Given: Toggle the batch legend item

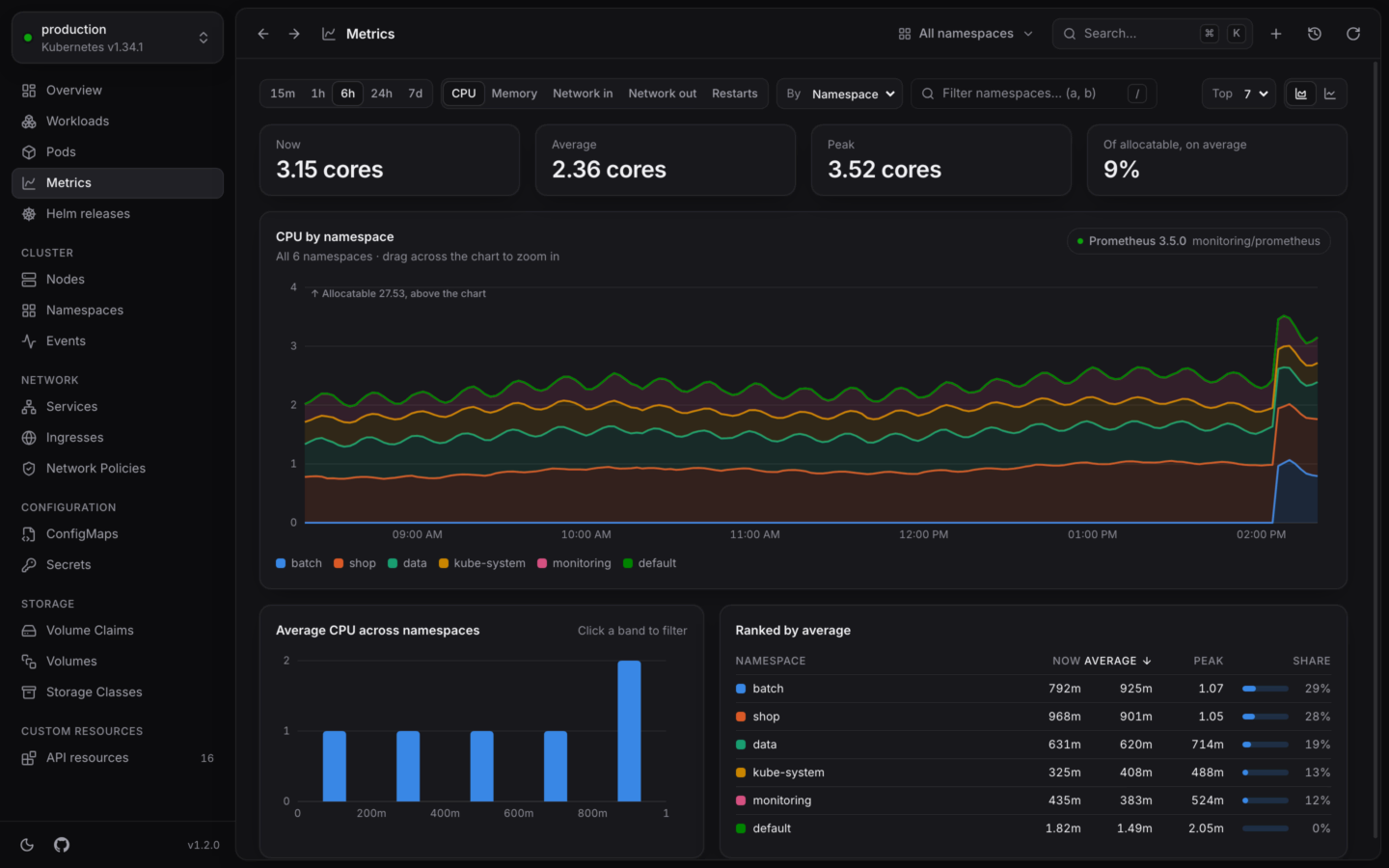Looking at the screenshot, I should 299,563.
